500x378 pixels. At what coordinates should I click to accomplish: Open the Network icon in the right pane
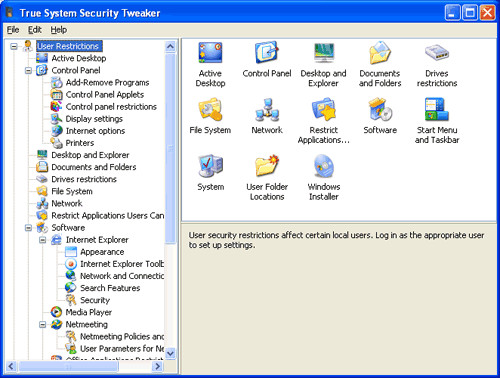(x=267, y=109)
